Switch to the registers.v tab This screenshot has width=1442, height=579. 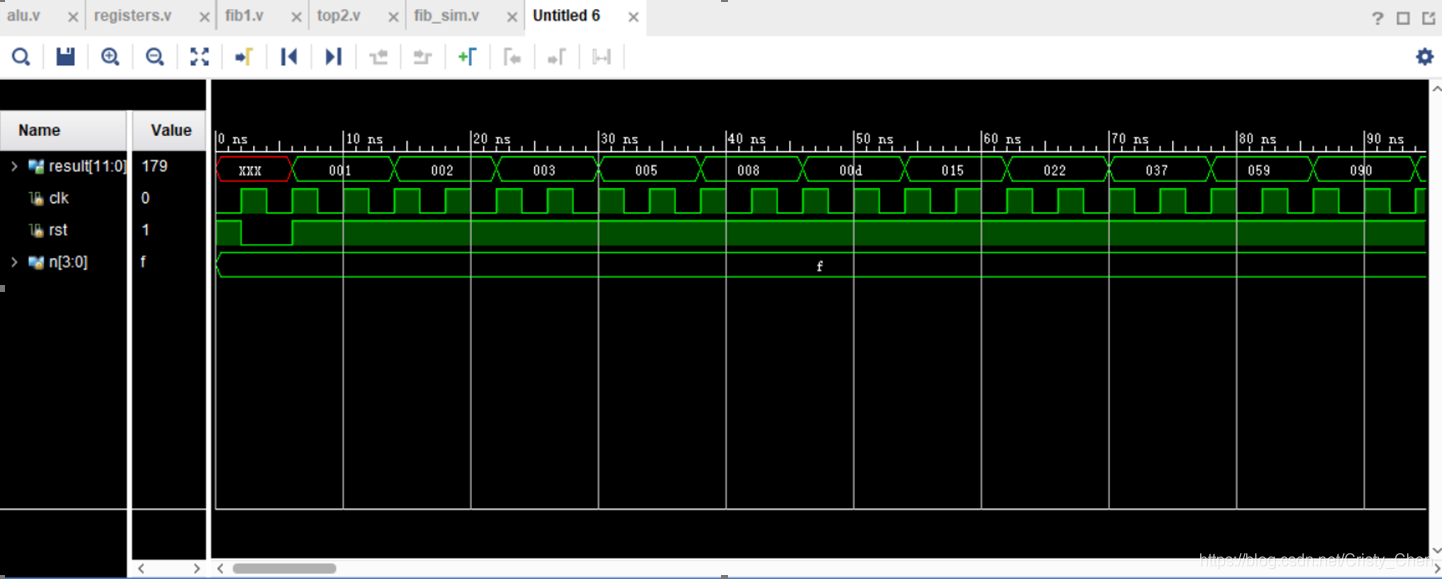click(133, 16)
